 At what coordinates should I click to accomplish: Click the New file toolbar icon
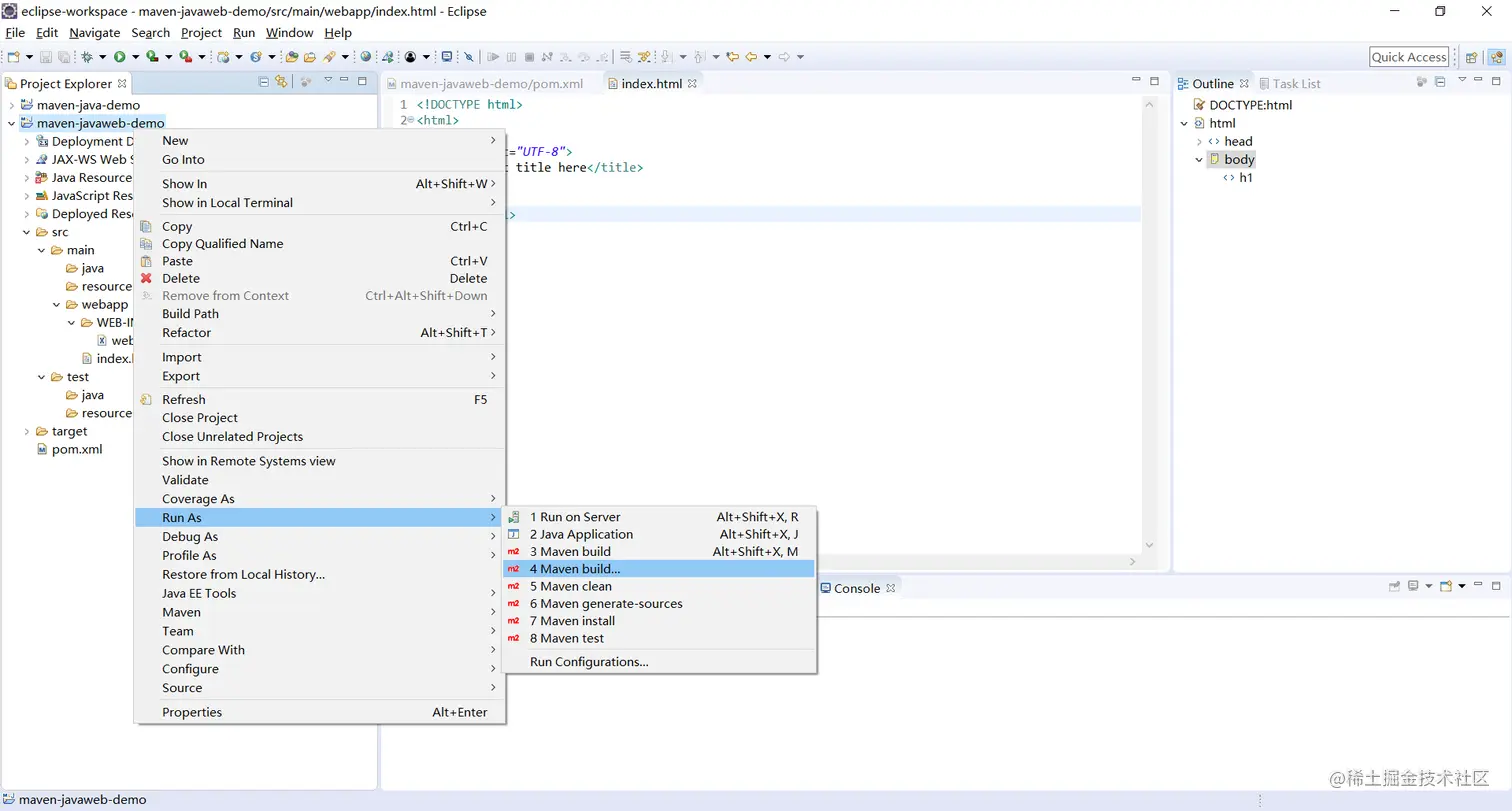13,57
